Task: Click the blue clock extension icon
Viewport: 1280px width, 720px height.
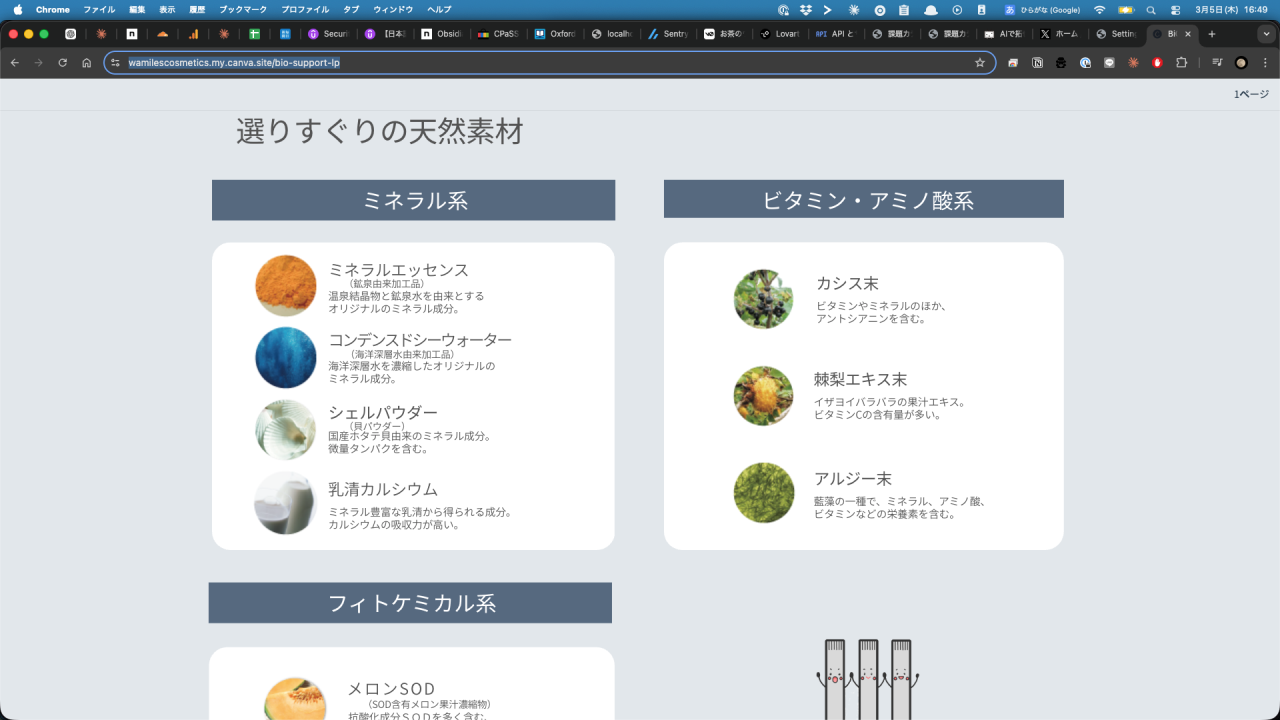Action: pos(1086,62)
